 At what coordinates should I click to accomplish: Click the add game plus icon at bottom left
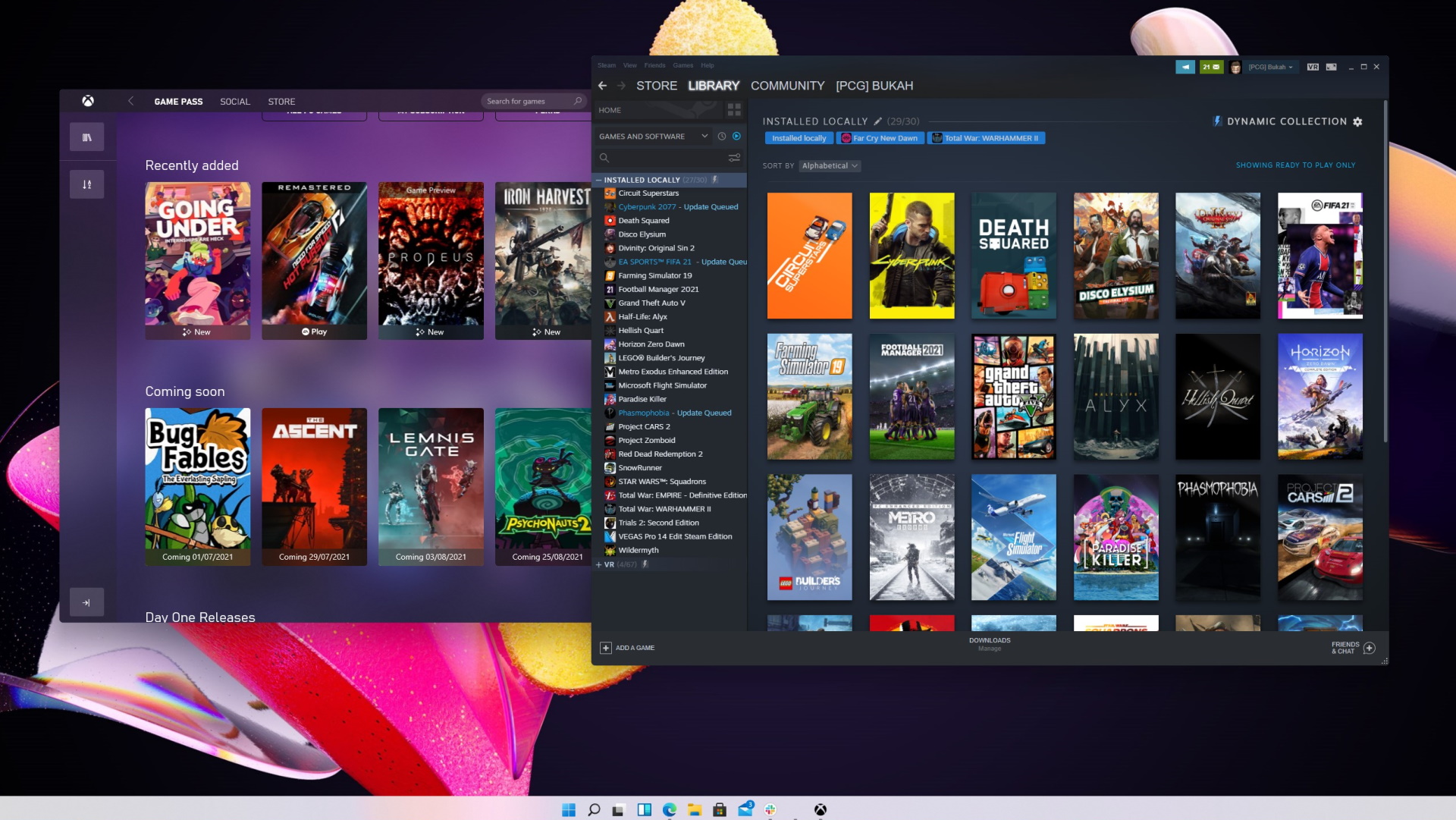click(x=605, y=648)
